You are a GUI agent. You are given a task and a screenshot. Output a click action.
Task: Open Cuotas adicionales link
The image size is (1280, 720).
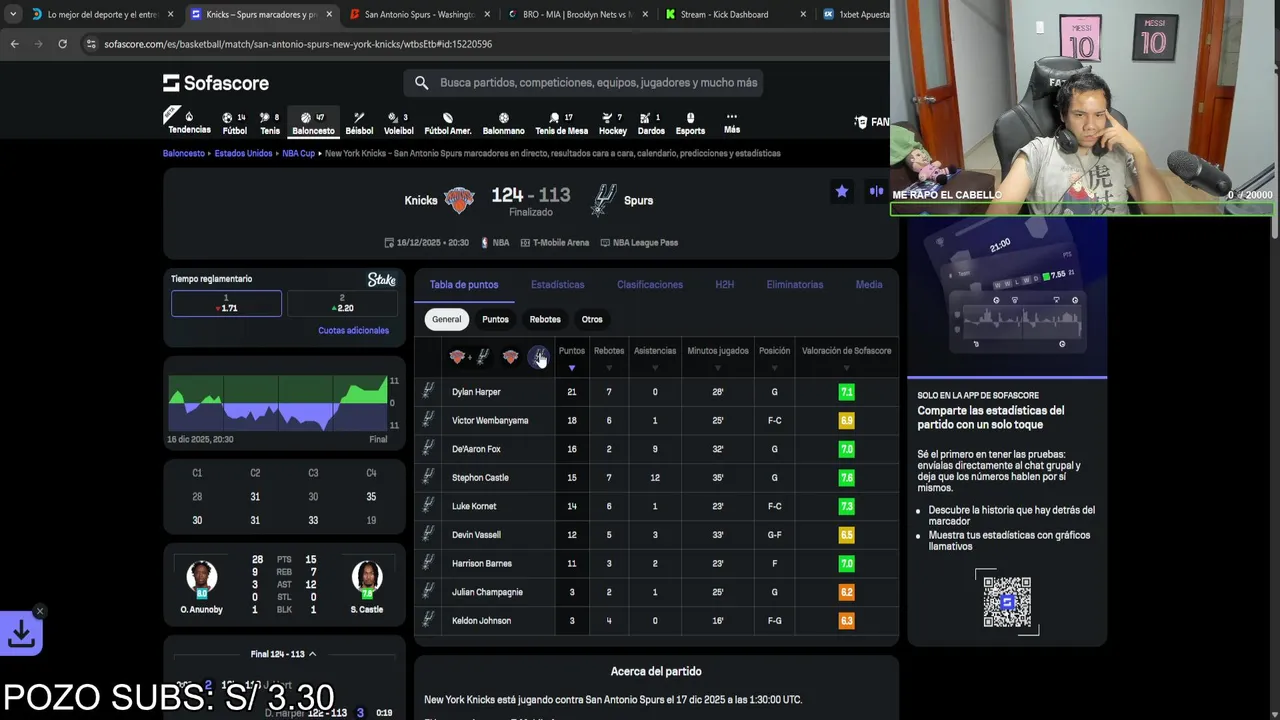pyautogui.click(x=353, y=330)
